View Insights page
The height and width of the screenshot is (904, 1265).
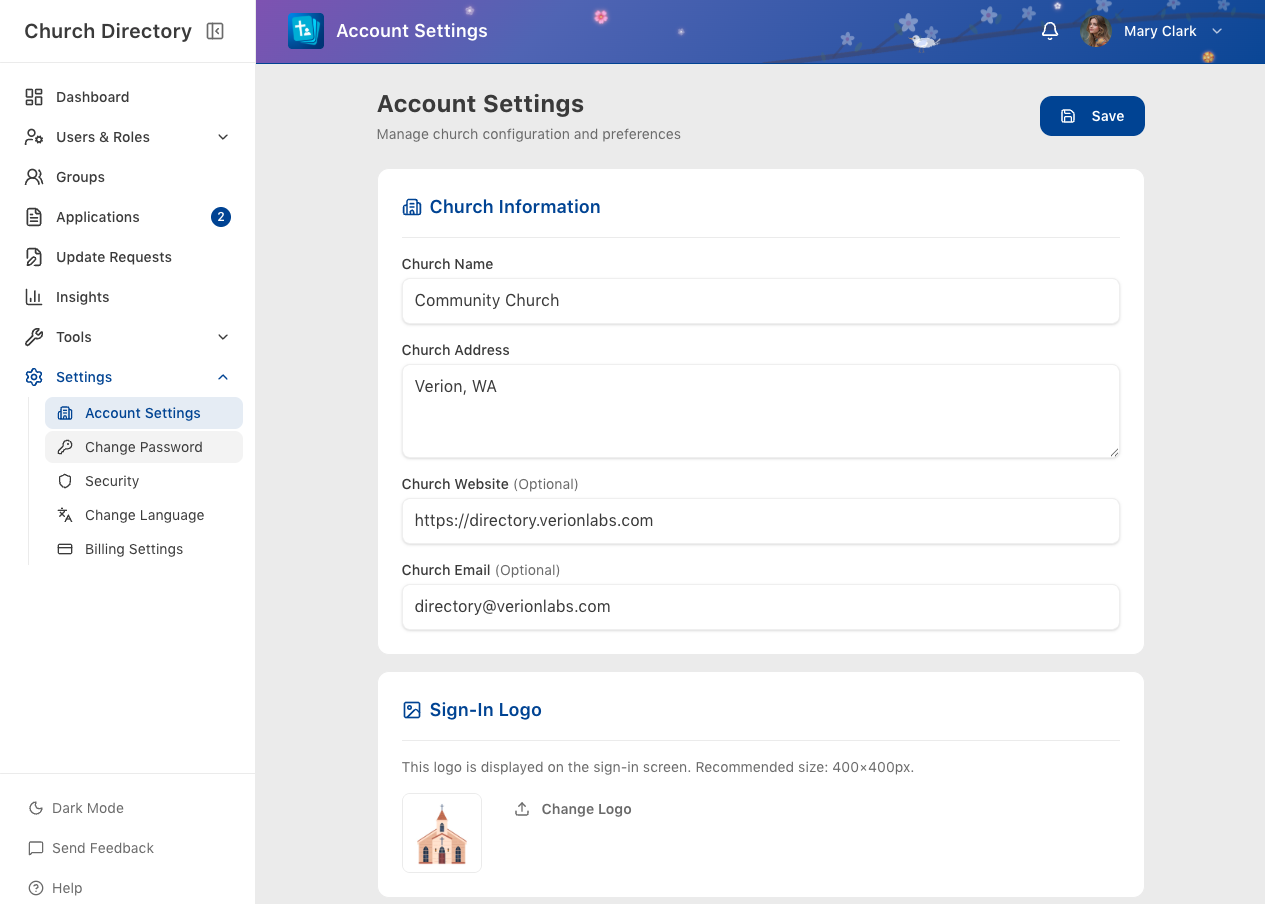click(128, 297)
